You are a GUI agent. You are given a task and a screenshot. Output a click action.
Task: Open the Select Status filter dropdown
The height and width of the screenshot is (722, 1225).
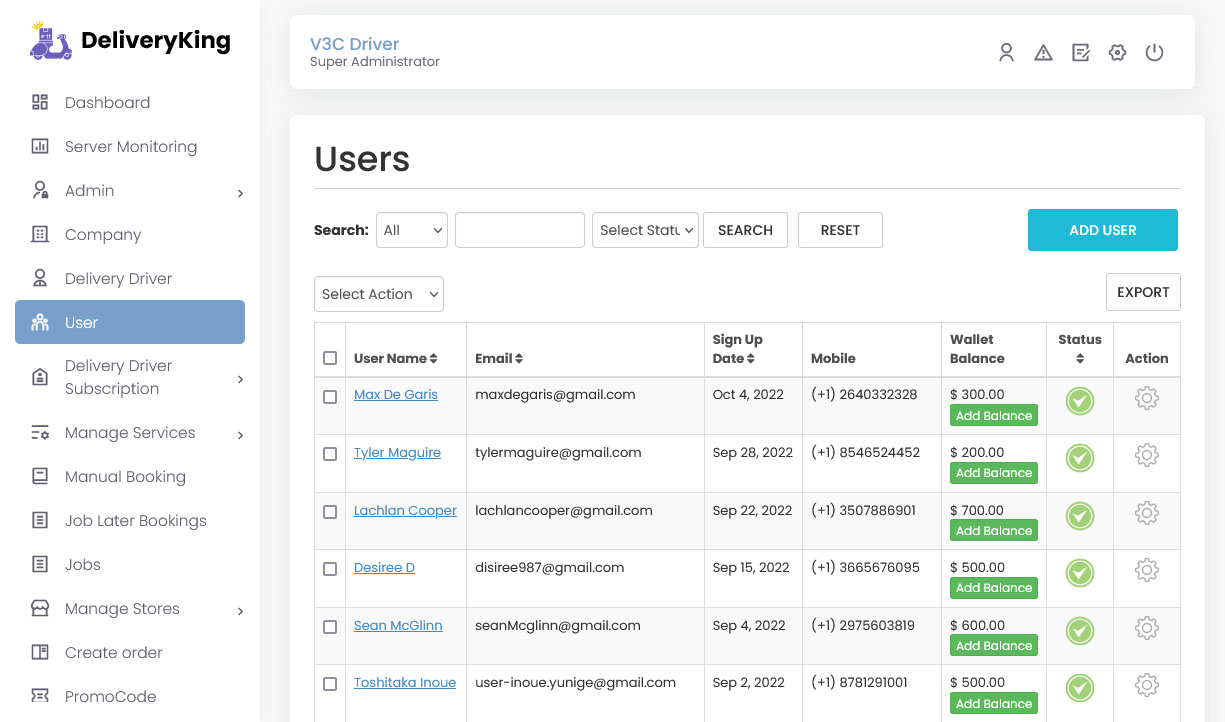point(645,230)
